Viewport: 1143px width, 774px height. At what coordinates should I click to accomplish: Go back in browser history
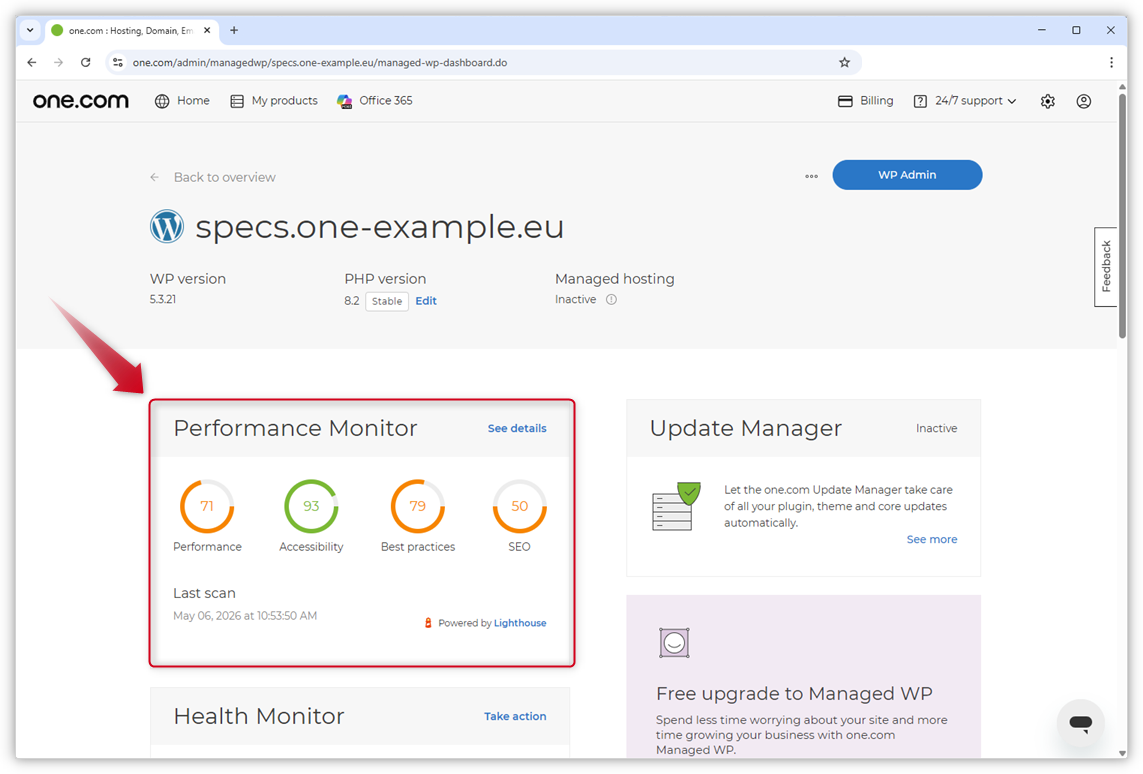31,63
